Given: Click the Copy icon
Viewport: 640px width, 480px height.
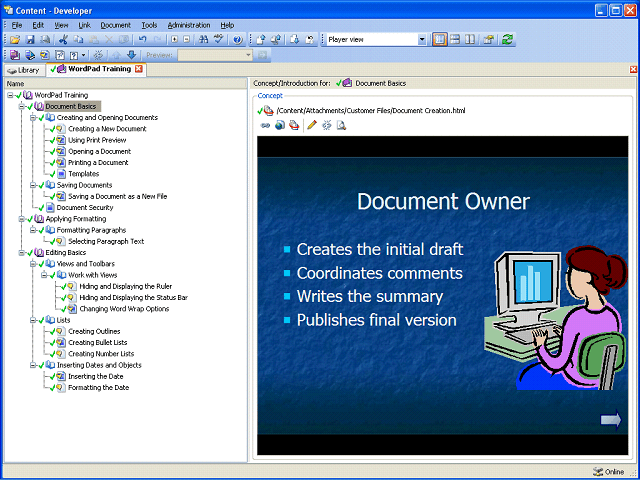Looking at the screenshot, I should point(78,40).
